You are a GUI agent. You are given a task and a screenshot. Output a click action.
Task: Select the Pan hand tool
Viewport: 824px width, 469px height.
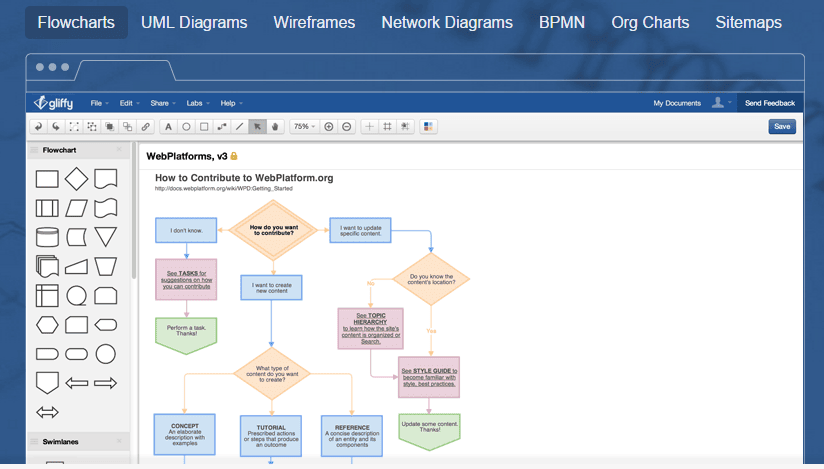tap(275, 127)
